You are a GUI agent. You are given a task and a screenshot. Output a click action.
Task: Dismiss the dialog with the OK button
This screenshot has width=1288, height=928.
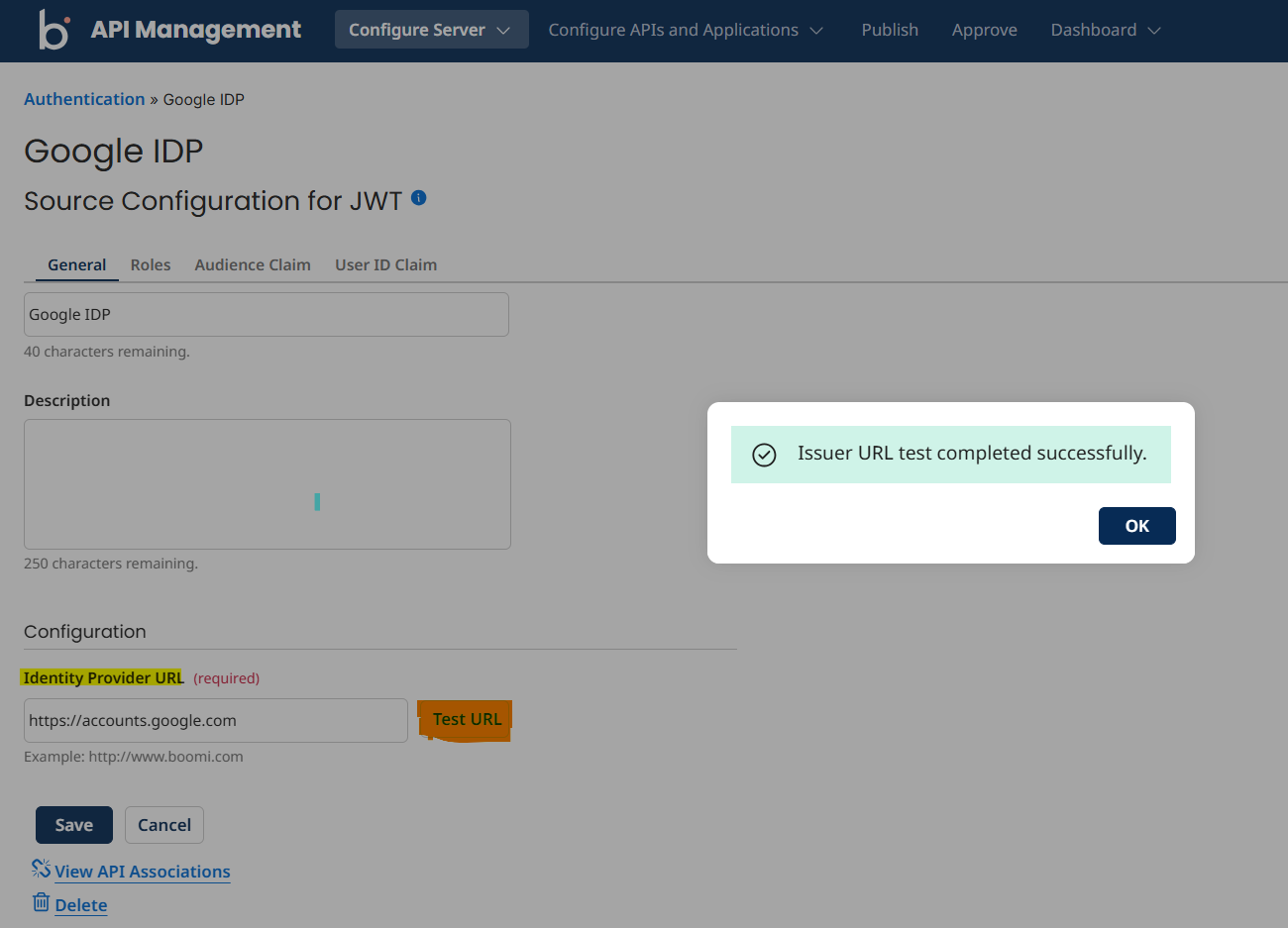coord(1136,525)
